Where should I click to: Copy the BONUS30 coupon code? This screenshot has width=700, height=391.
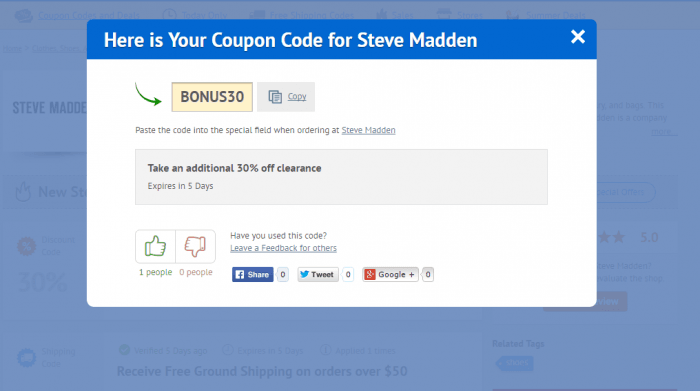(x=286, y=96)
